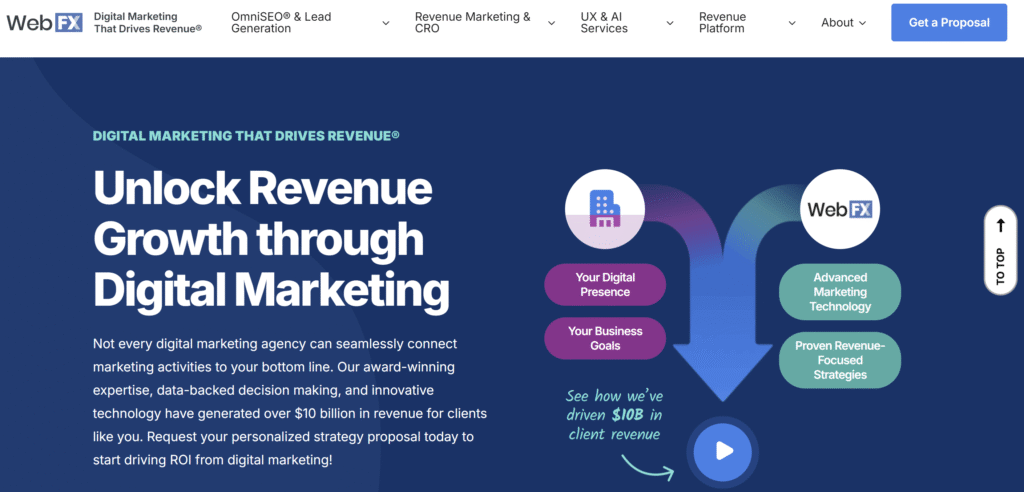Click the Unlock Revenue Growth headline
The width and height of the screenshot is (1024, 492).
(x=271, y=239)
